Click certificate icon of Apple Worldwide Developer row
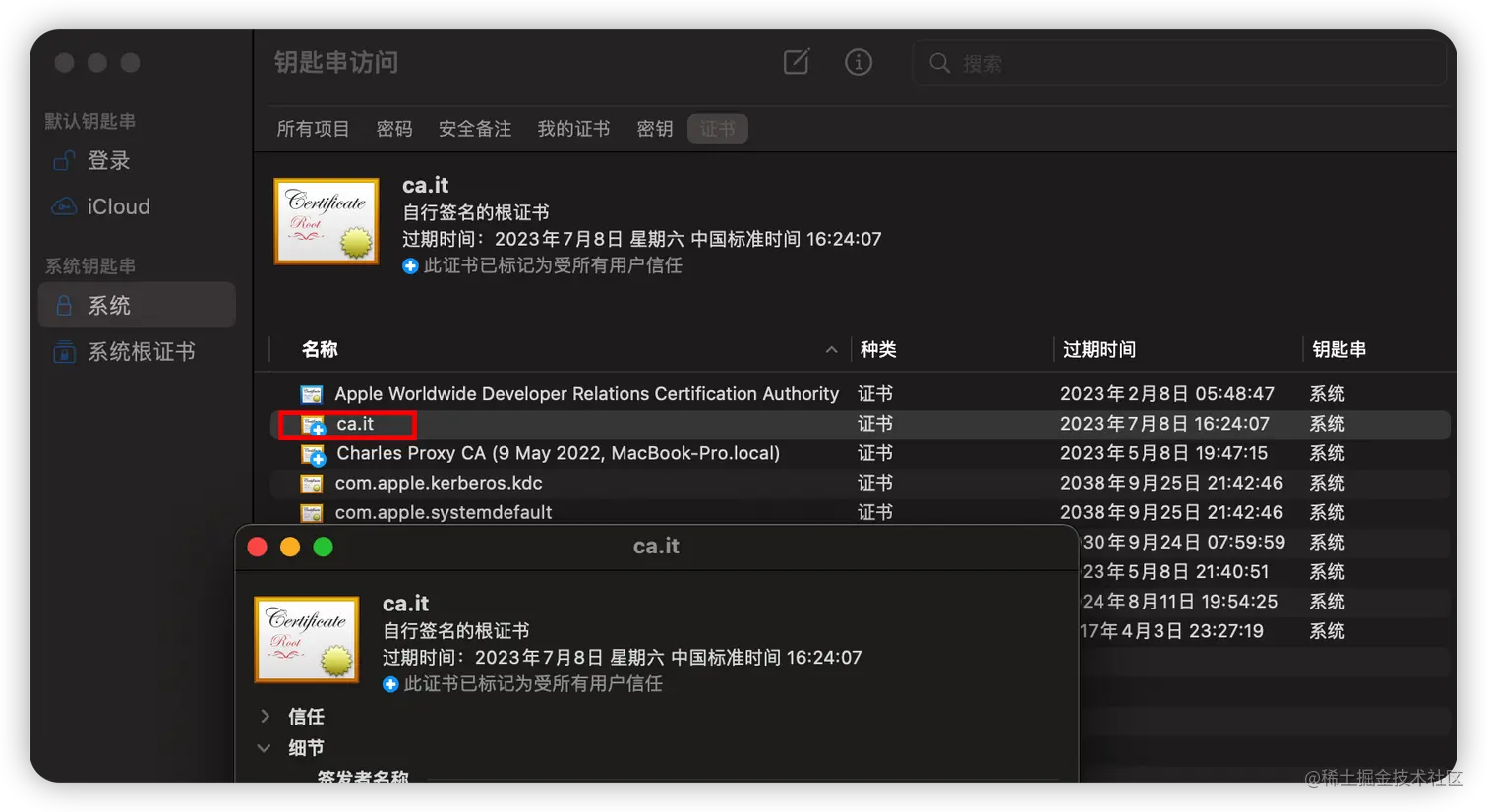The height and width of the screenshot is (812, 1487). click(312, 394)
